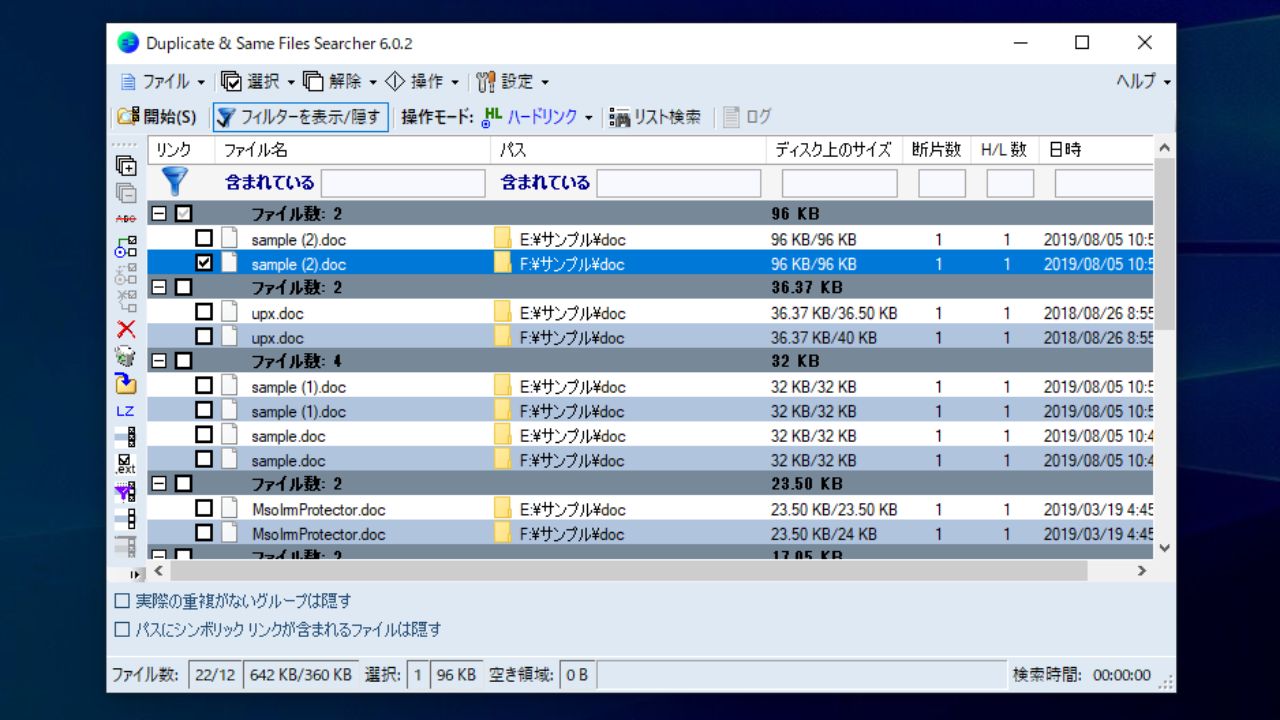Click the greyed-out log button in the toolbar
The height and width of the screenshot is (720, 1280).
(747, 117)
